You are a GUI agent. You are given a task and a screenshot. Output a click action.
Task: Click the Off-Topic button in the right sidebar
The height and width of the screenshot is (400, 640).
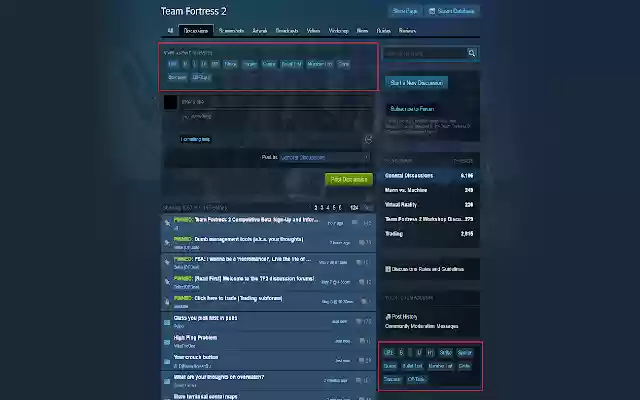[416, 379]
